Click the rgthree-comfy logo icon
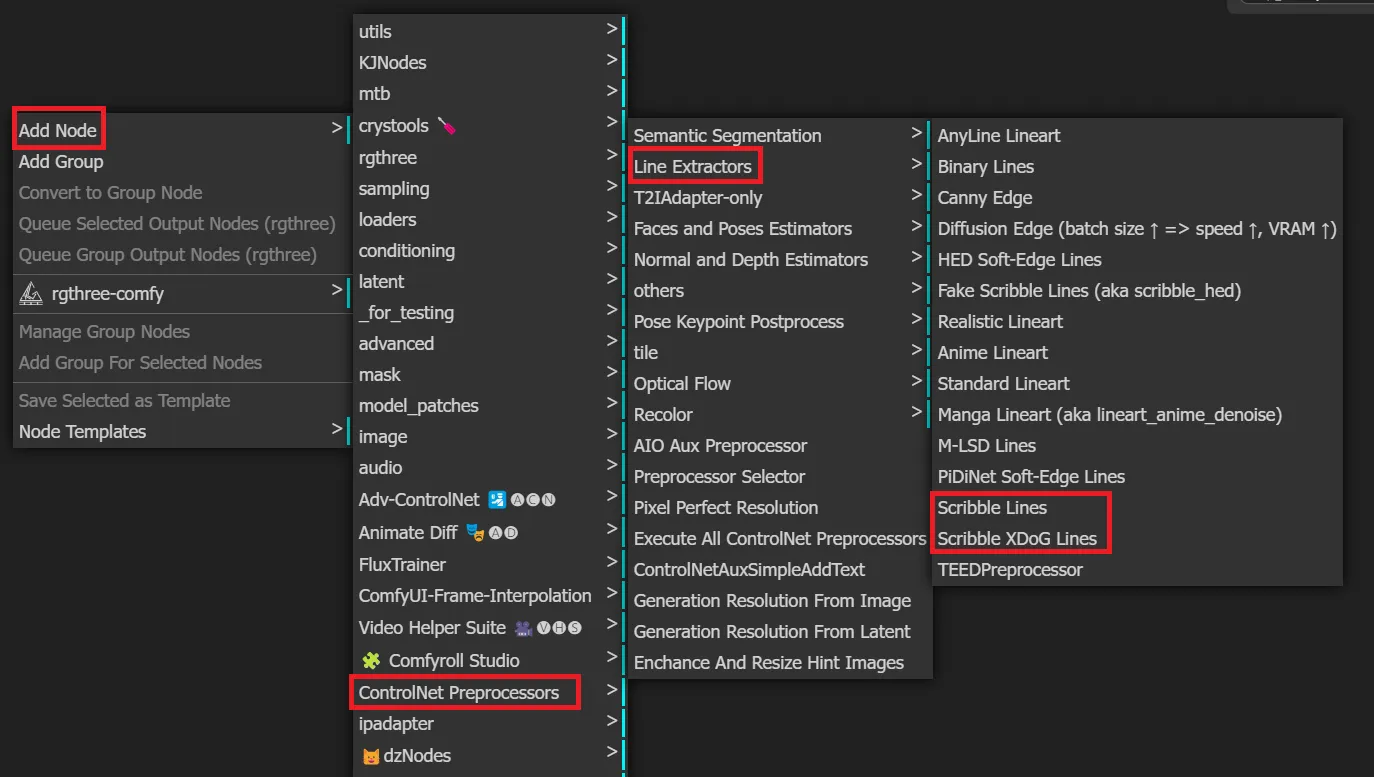Screen dimensions: 1374x777 [30, 293]
